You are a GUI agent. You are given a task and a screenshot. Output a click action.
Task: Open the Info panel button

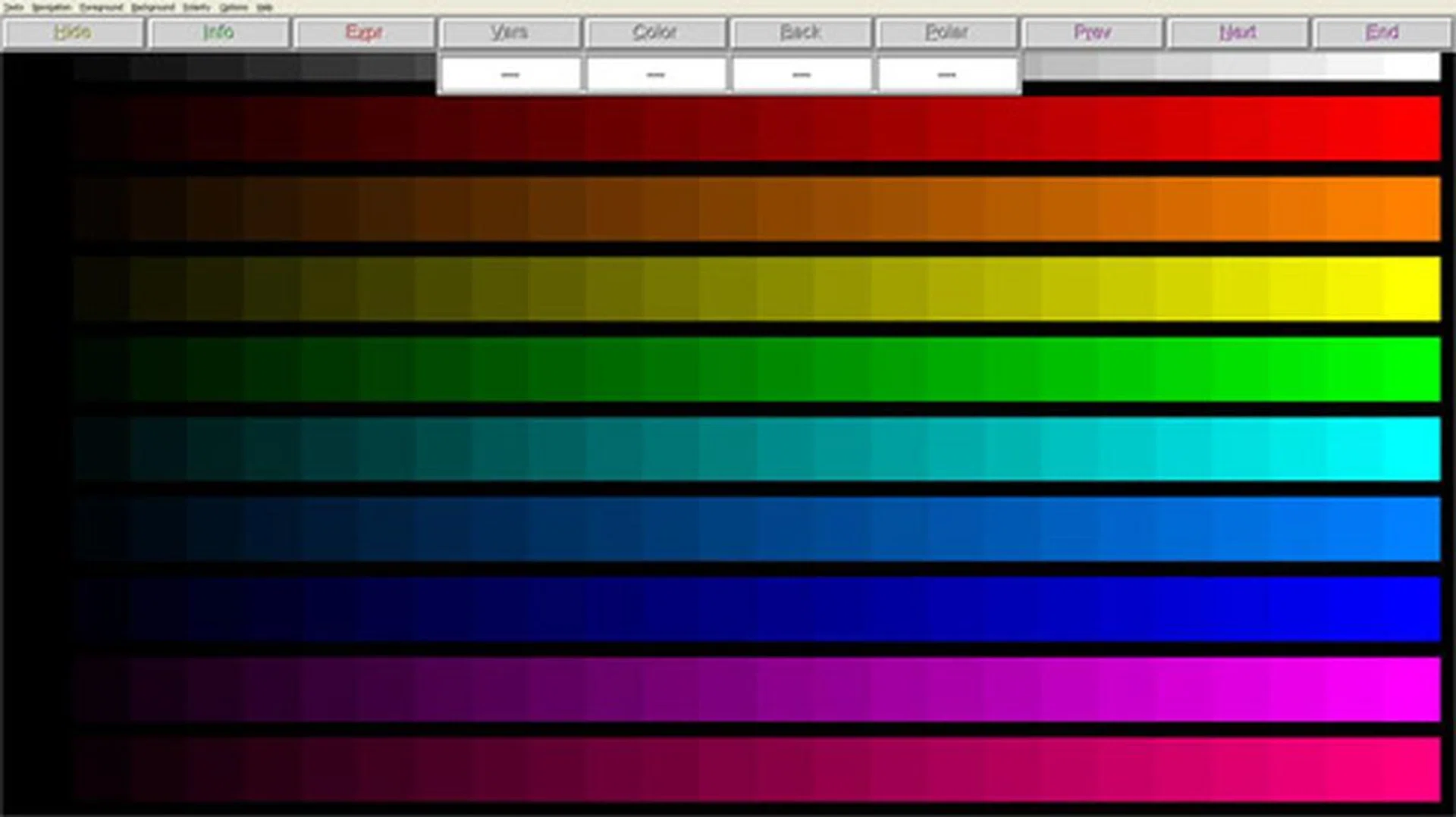tap(218, 33)
